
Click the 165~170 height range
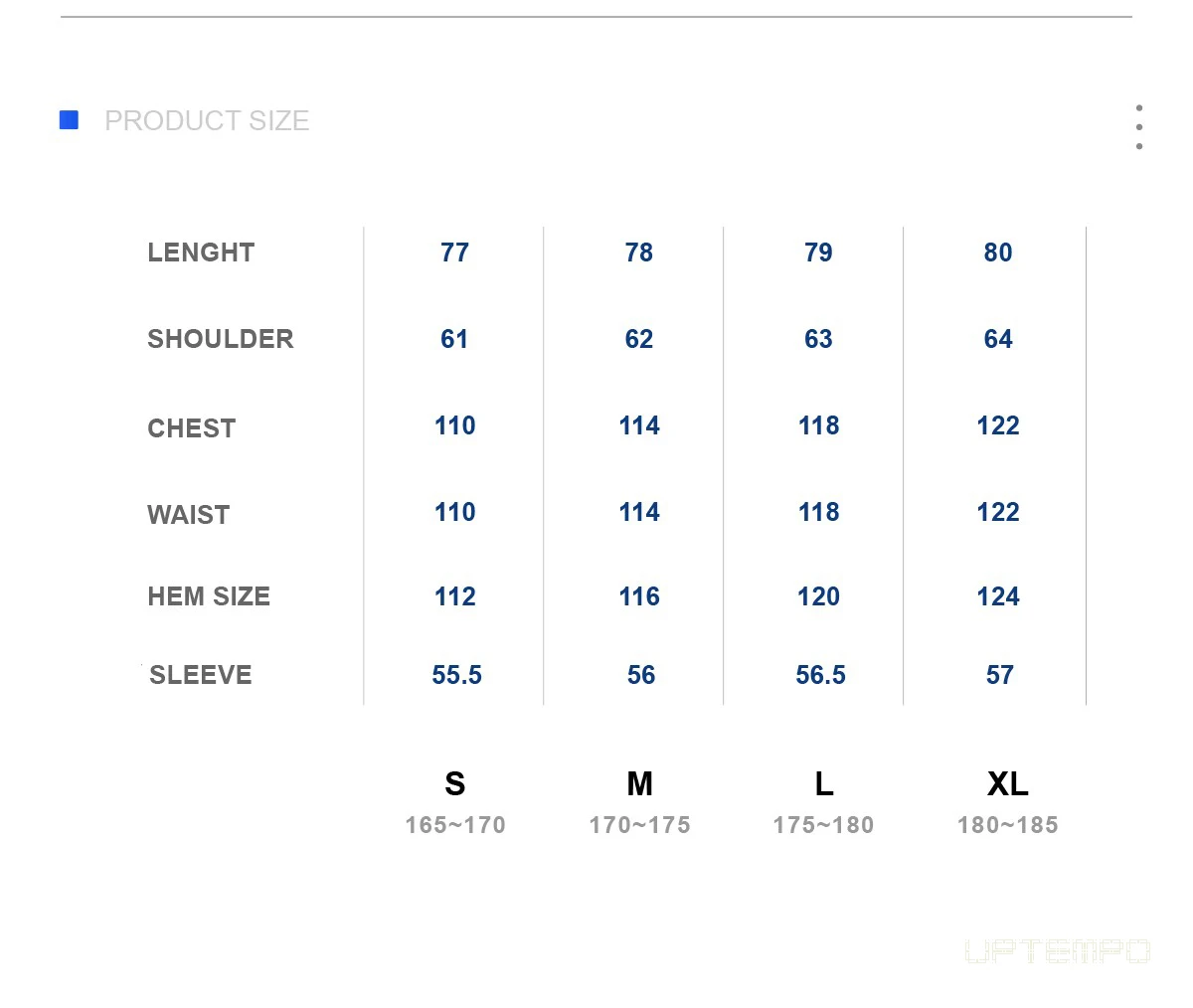coord(455,825)
